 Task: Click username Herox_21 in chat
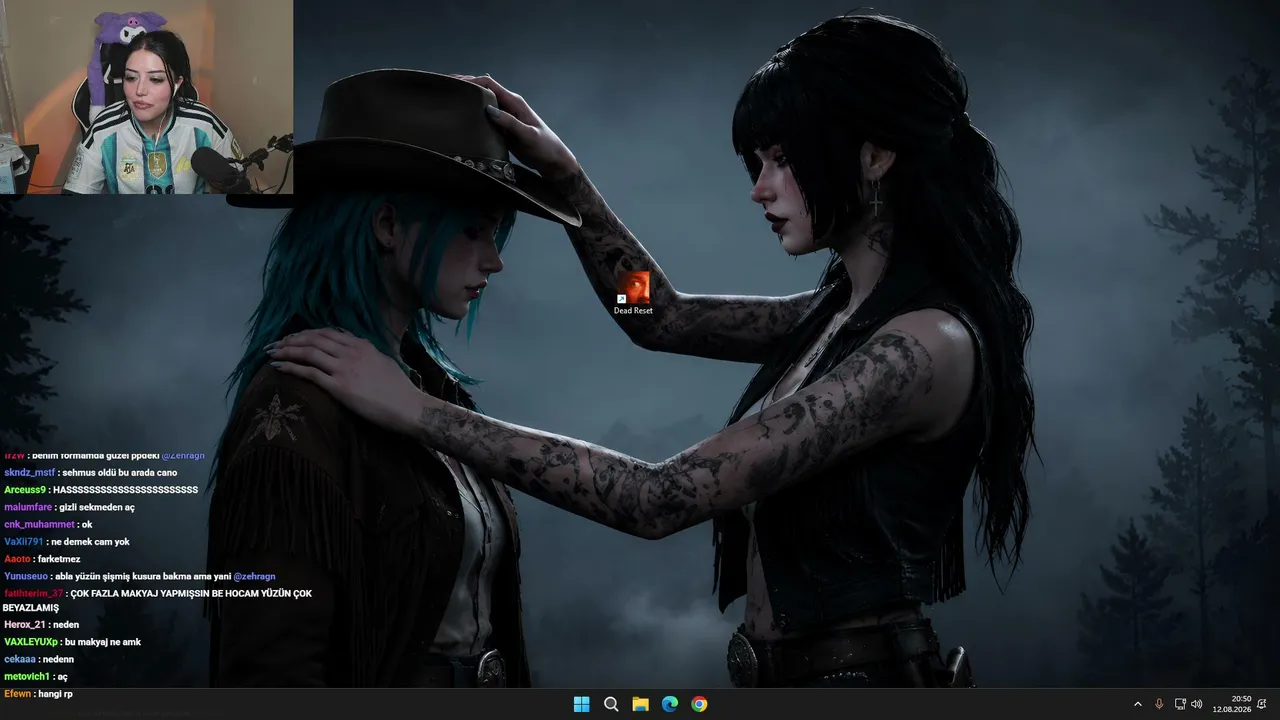pos(25,624)
